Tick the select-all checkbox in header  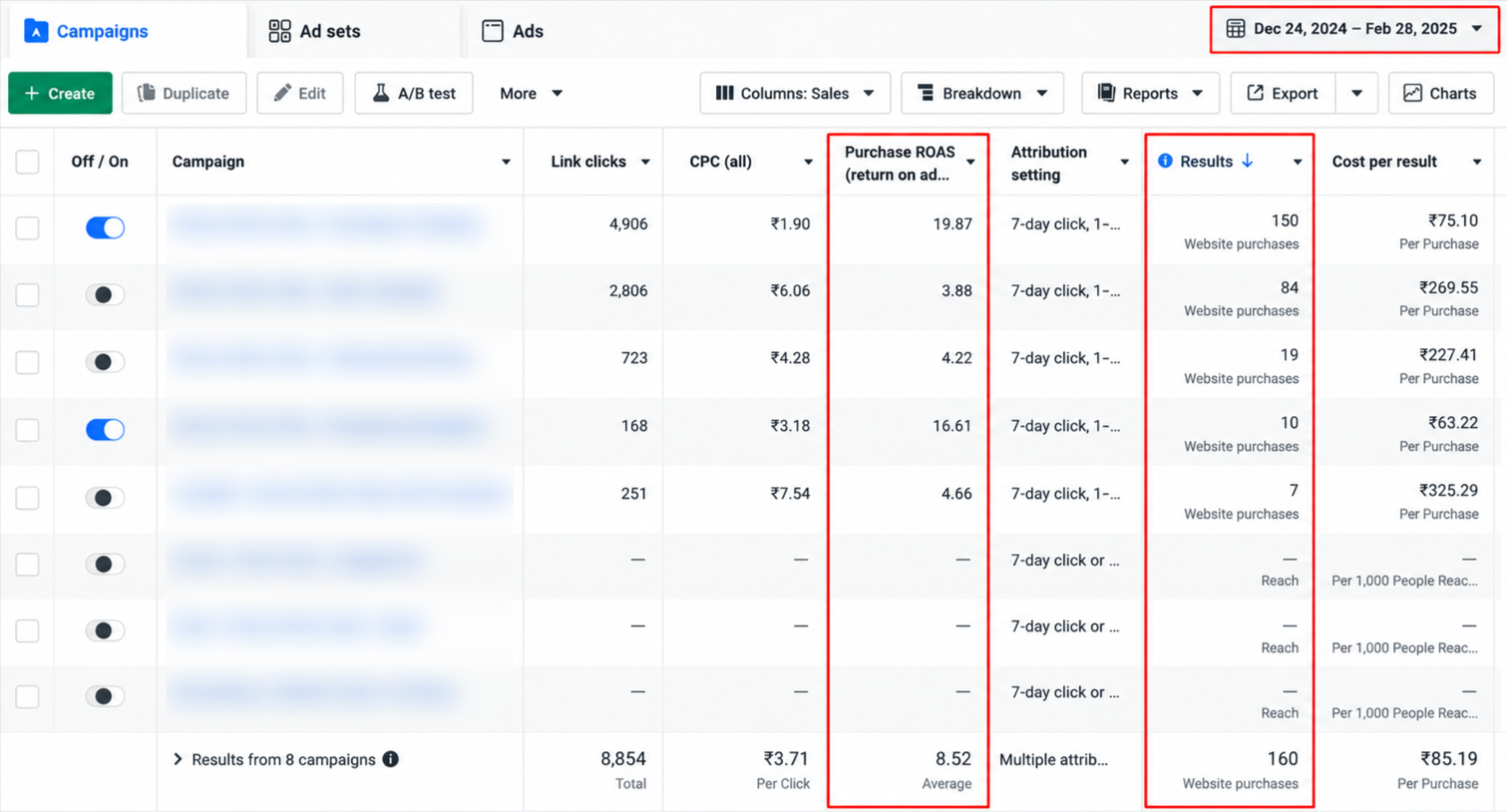click(x=28, y=161)
